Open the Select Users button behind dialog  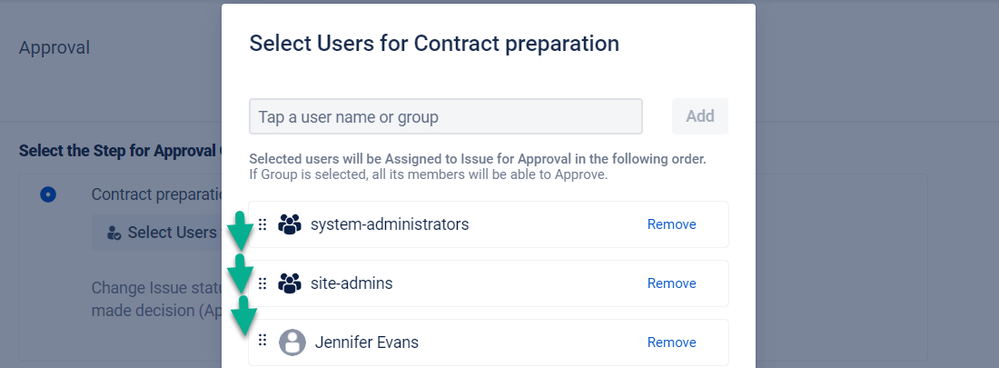point(158,232)
